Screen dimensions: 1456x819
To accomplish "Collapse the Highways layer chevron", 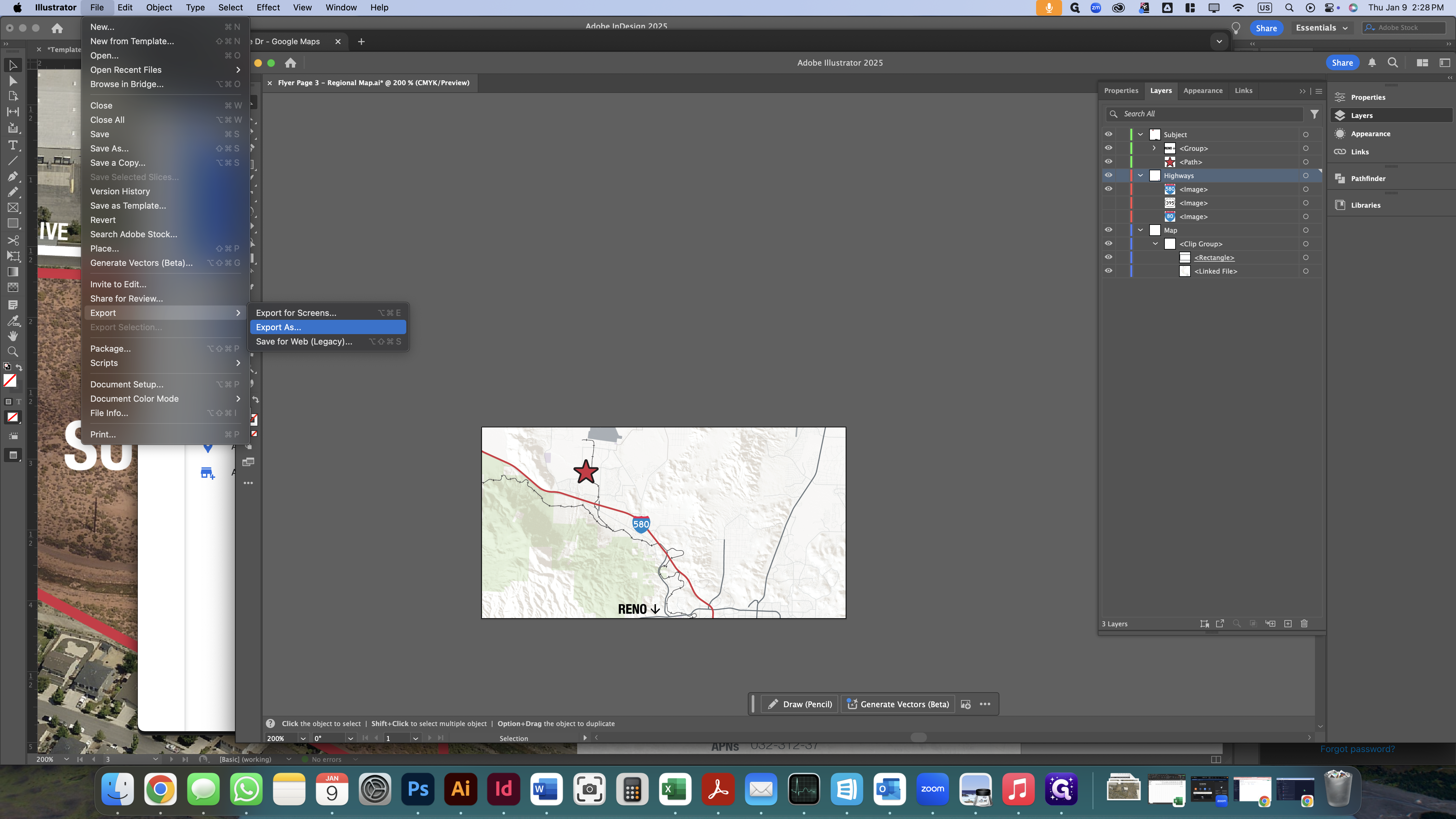I will coord(1140,176).
